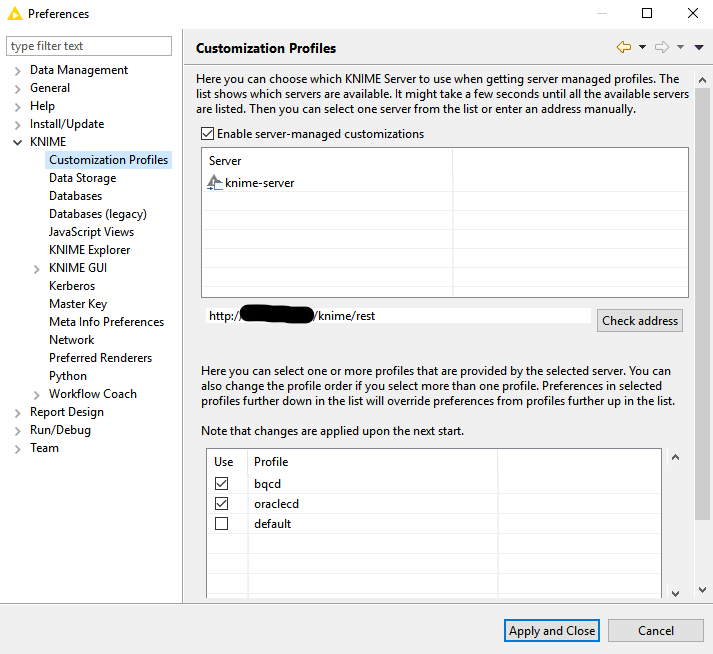Click the page scrollbar down arrow
This screenshot has height=654, width=713.
point(702,590)
